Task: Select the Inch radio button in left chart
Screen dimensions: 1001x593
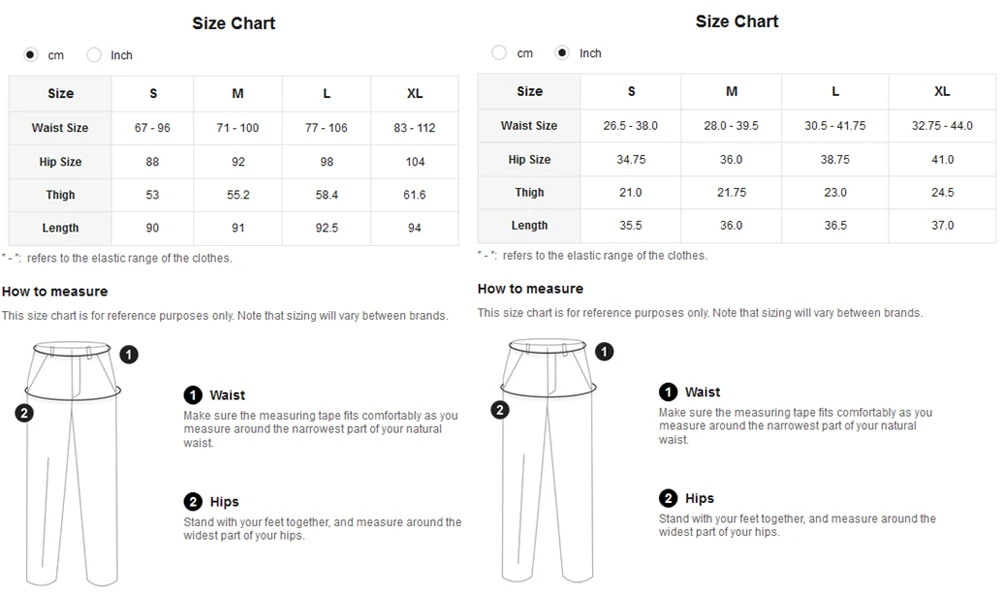Action: (94, 55)
